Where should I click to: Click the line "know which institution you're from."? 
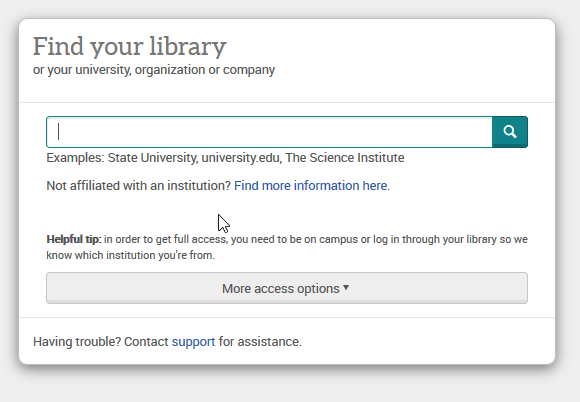click(x=131, y=255)
